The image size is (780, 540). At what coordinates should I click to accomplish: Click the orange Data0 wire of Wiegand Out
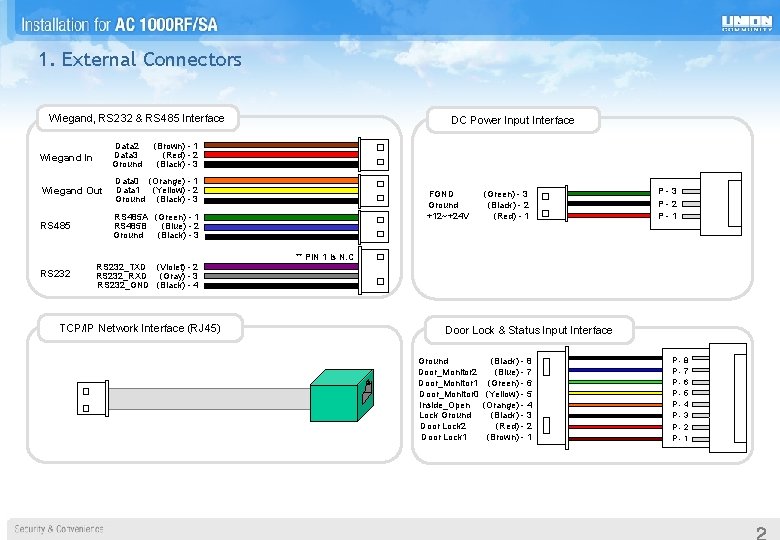pyautogui.click(x=281, y=181)
